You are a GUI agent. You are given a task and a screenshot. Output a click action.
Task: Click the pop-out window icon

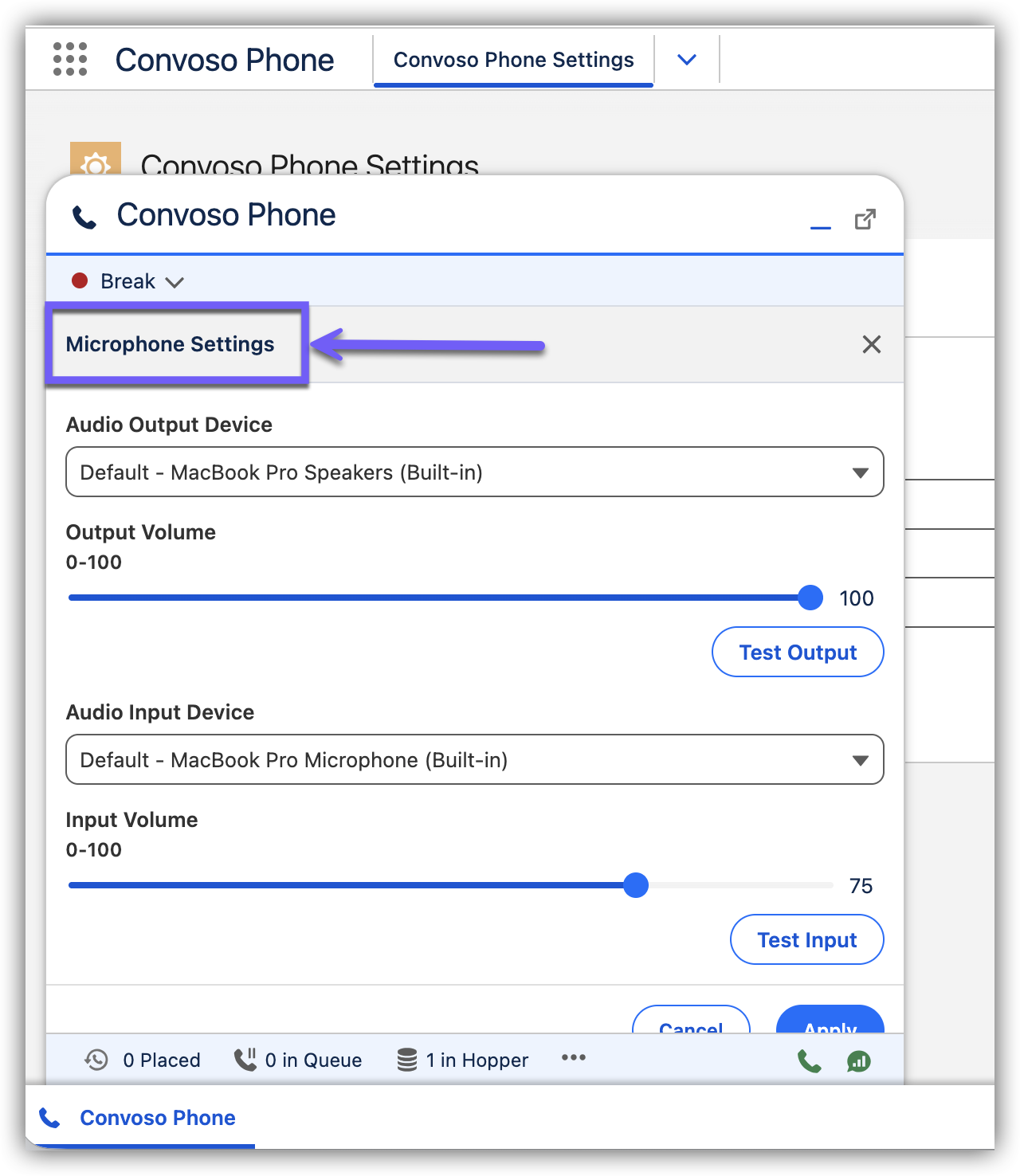pos(865,219)
